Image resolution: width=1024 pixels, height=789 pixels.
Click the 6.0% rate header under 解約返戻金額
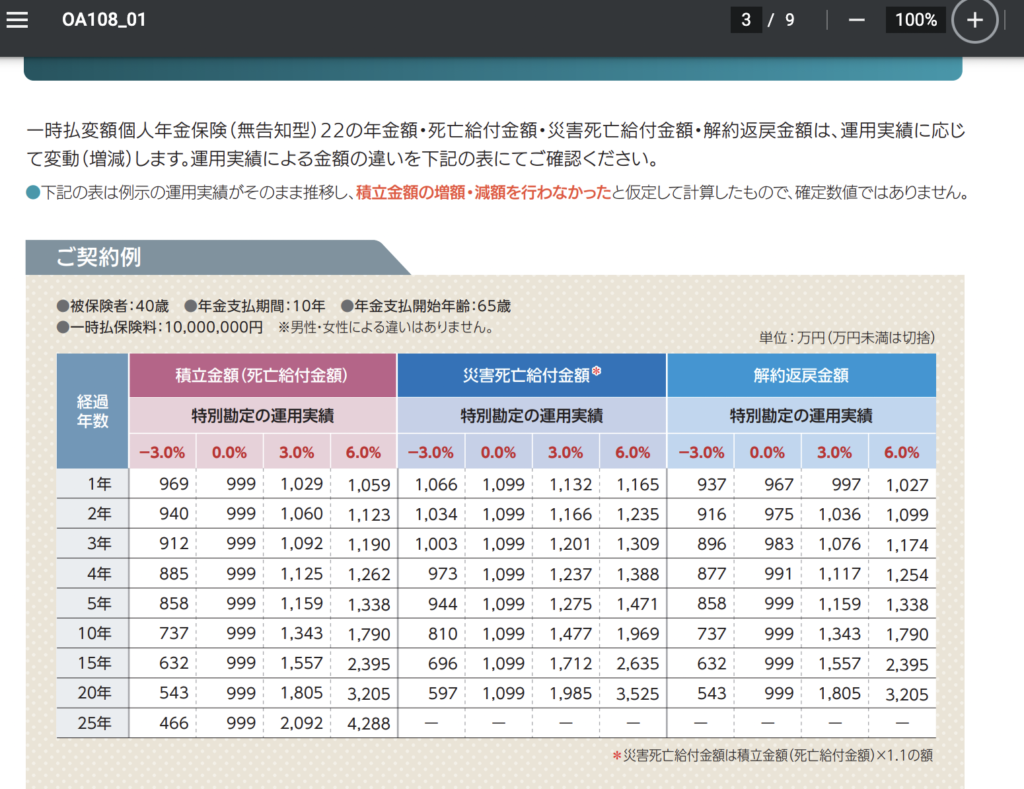[x=901, y=451]
